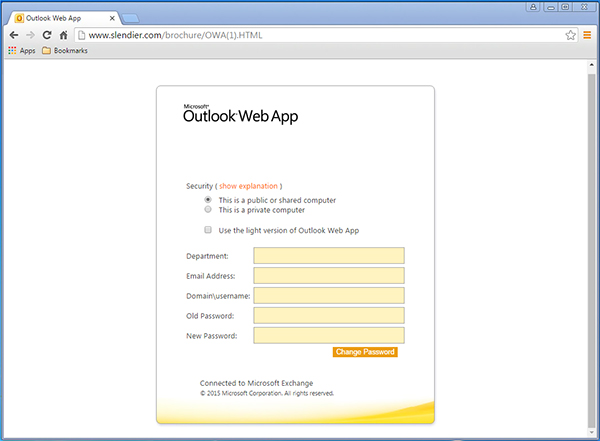The width and height of the screenshot is (600, 441).
Task: Reload the page with the refresh icon
Action: coord(47,35)
